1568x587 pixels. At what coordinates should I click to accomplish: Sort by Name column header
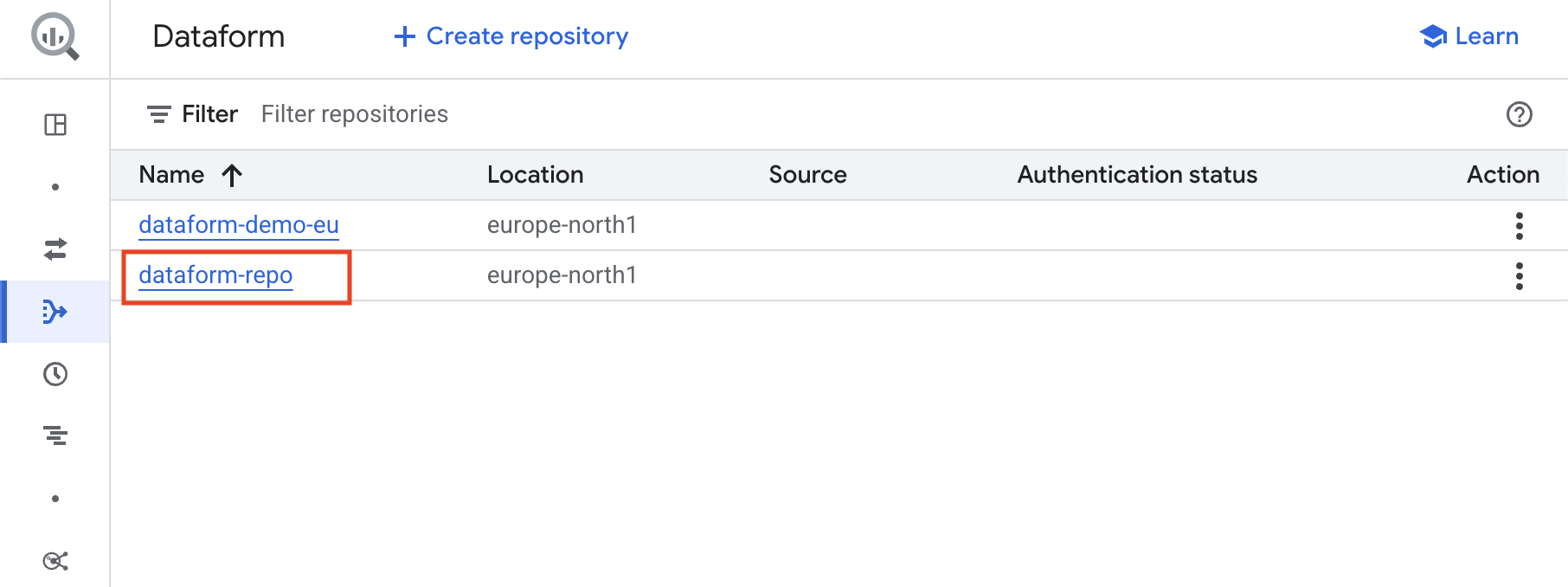coord(171,175)
